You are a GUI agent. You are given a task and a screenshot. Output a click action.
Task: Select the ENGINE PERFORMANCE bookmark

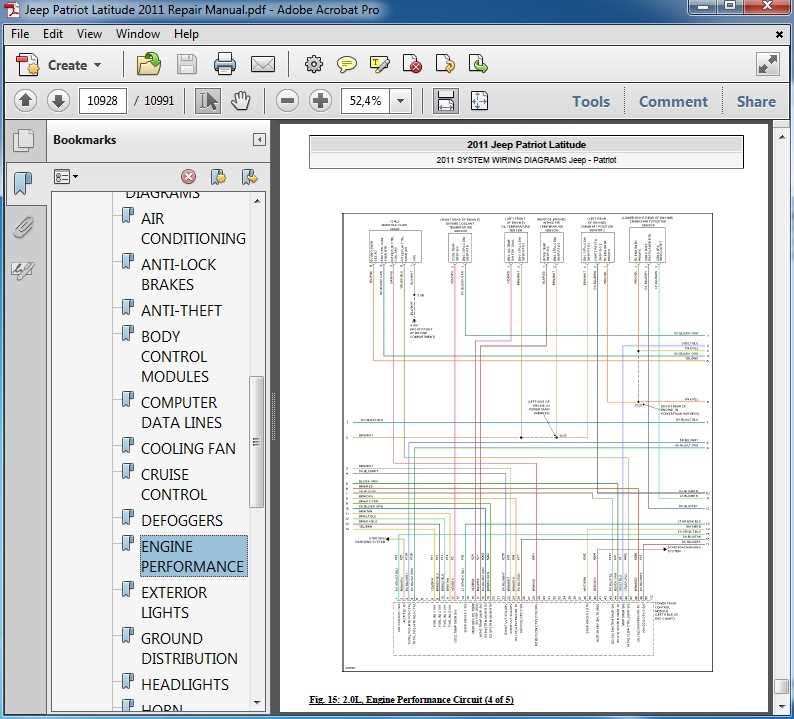[193, 556]
